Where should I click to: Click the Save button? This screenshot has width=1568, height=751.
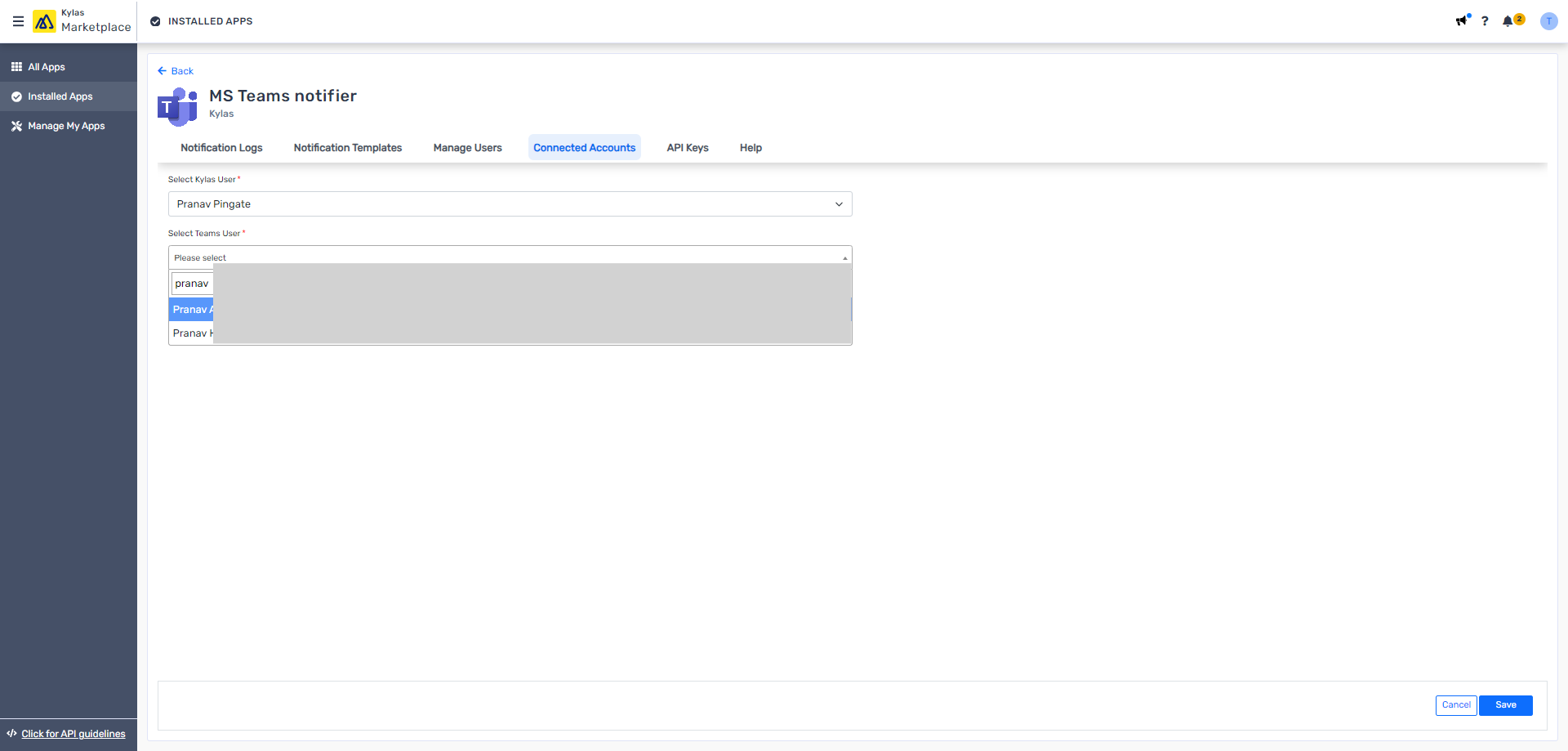point(1506,705)
